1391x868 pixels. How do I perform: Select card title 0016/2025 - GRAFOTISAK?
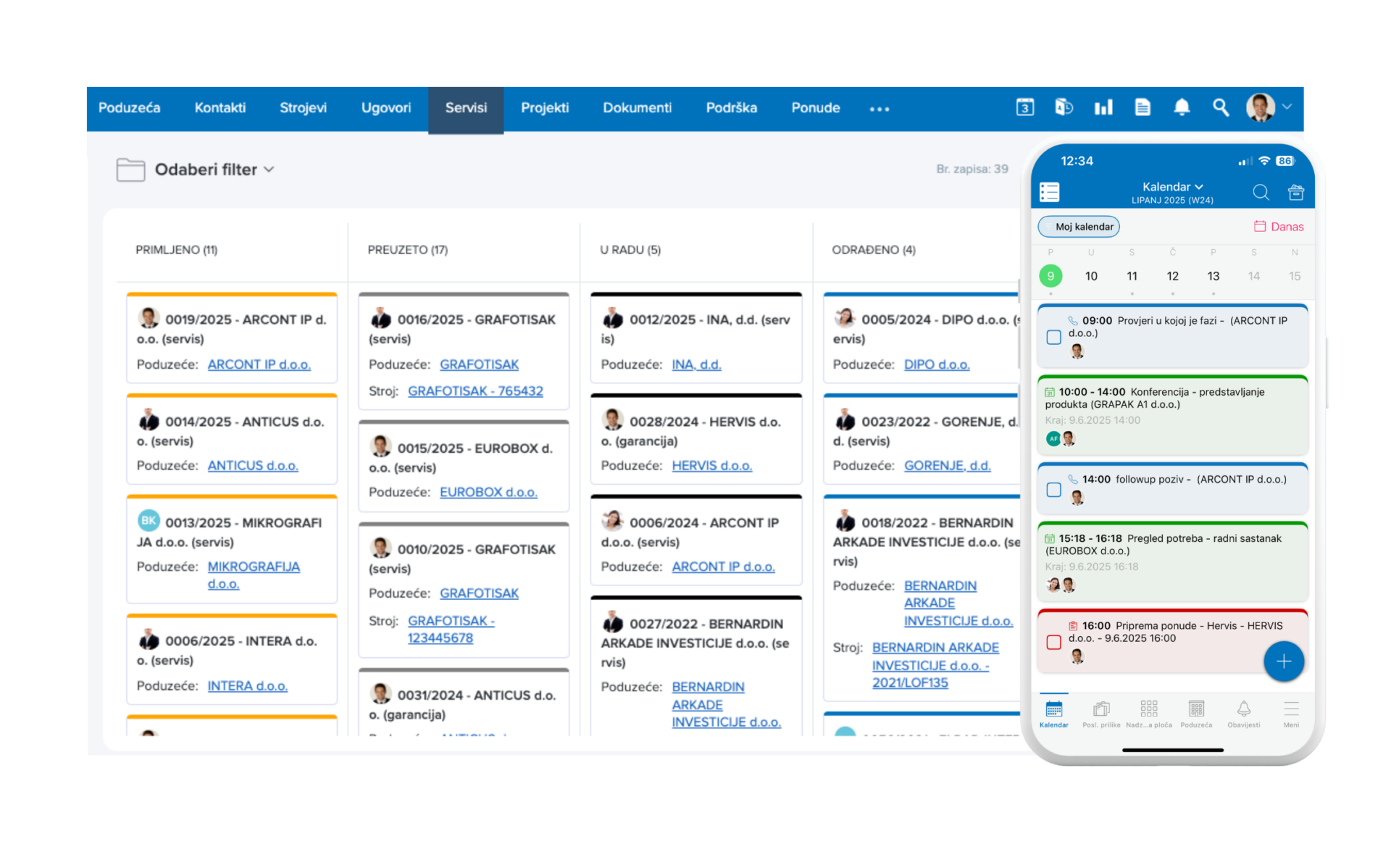pyautogui.click(x=476, y=320)
